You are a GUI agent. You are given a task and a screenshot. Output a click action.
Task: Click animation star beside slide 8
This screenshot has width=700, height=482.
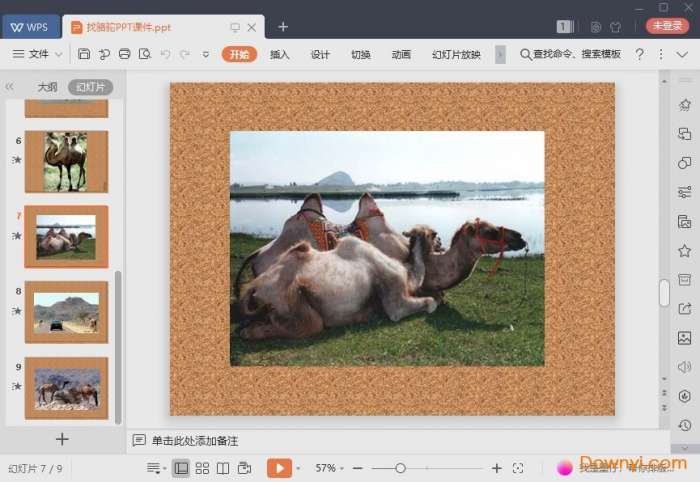point(17,310)
